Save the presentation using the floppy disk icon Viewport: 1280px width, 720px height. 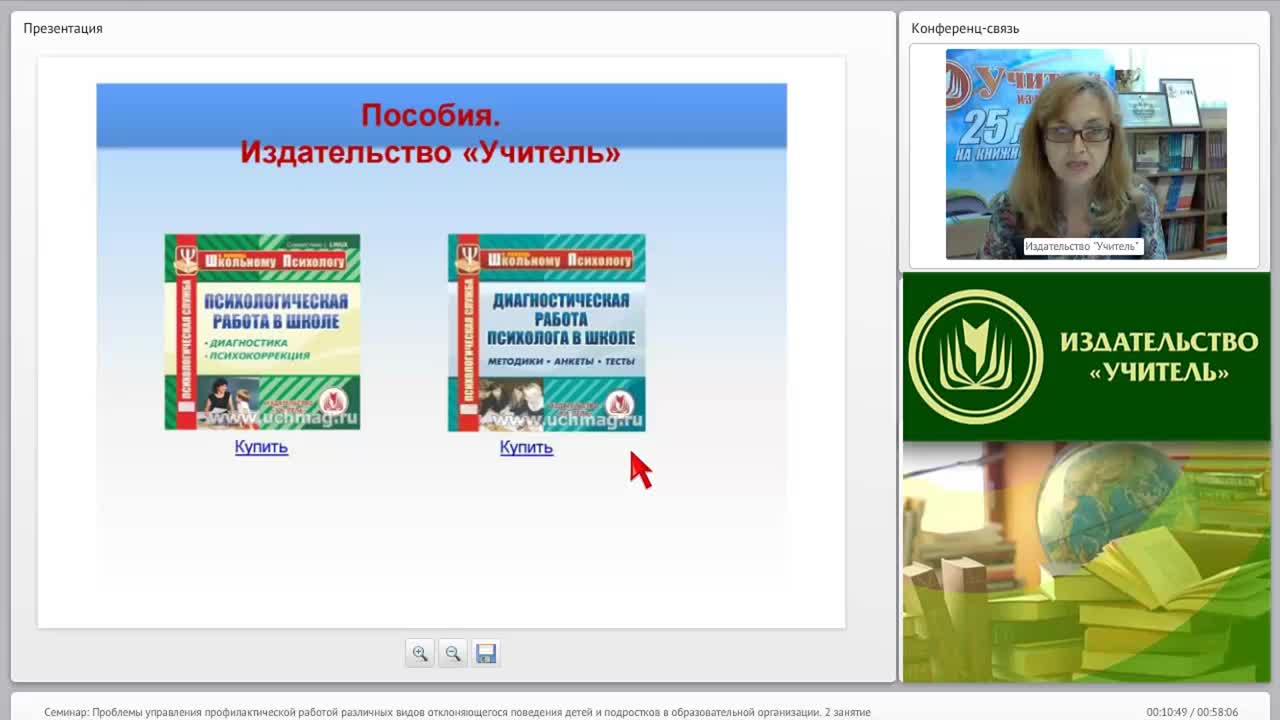[486, 653]
